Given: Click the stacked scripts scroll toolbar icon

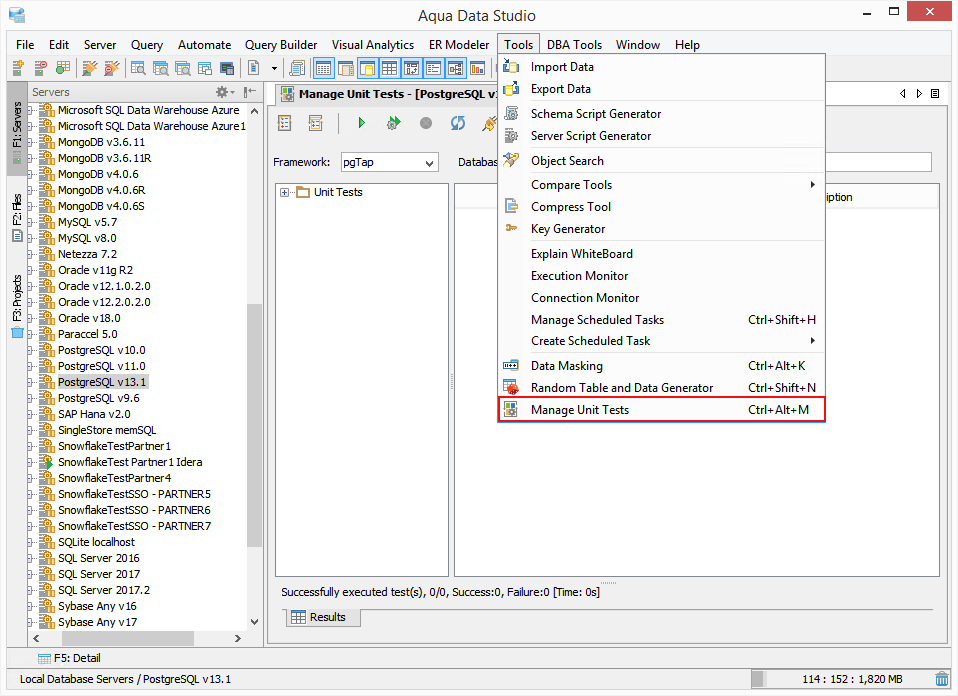Looking at the screenshot, I should [298, 68].
